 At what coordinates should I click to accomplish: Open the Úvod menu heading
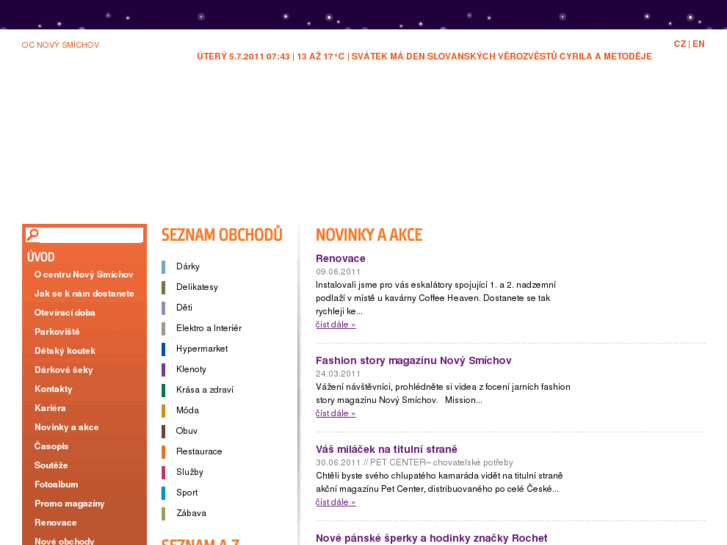point(41,256)
